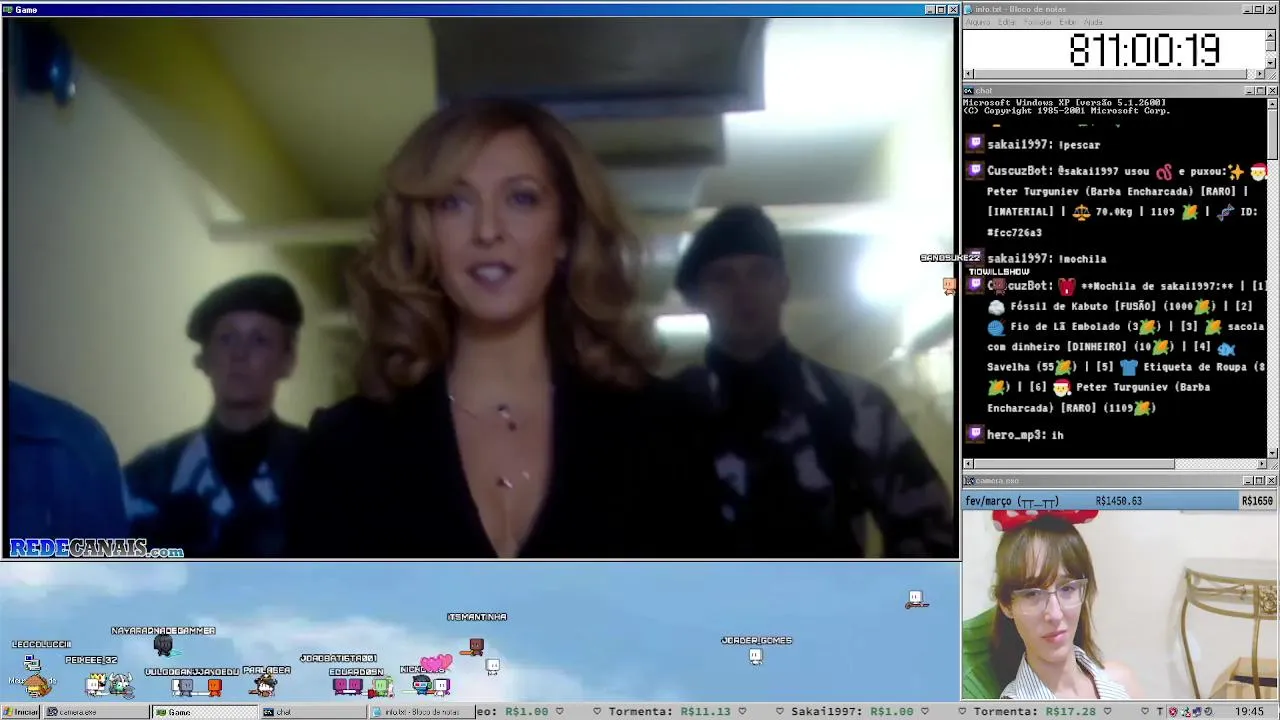Image resolution: width=1280 pixels, height=720 pixels.
Task: Click the console icon in chat title bar
Action: tap(968, 91)
